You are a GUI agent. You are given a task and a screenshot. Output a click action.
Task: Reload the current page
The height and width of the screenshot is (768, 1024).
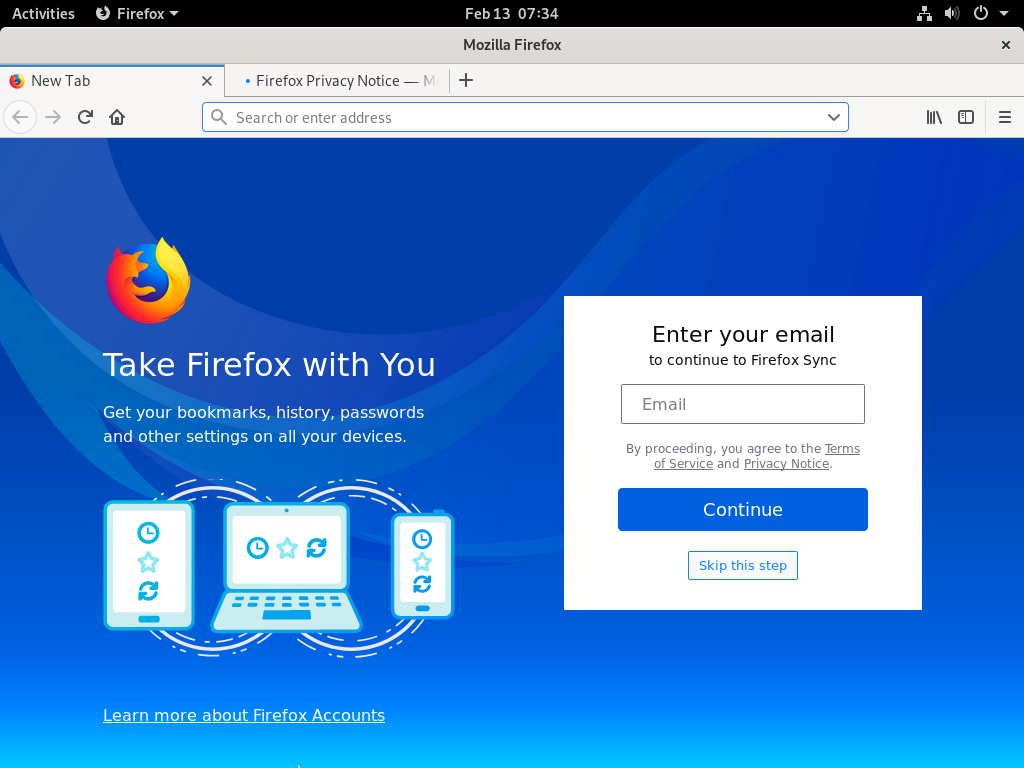85,118
